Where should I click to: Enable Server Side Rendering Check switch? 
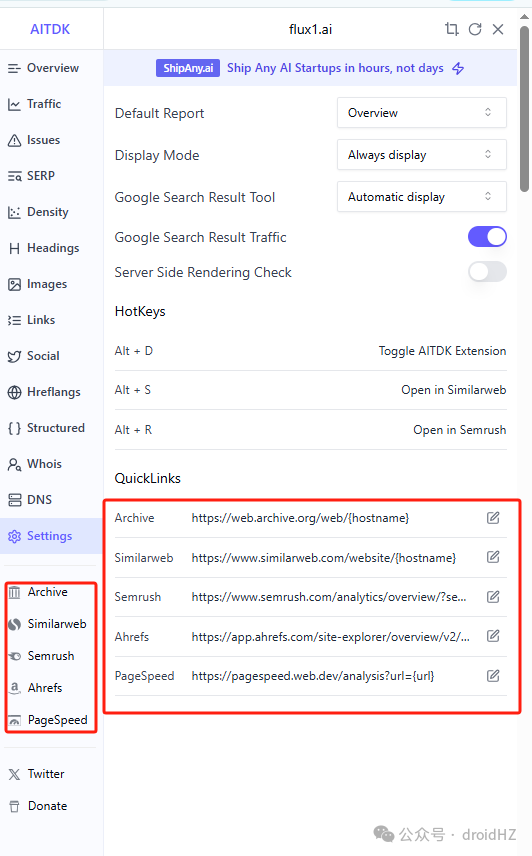487,272
